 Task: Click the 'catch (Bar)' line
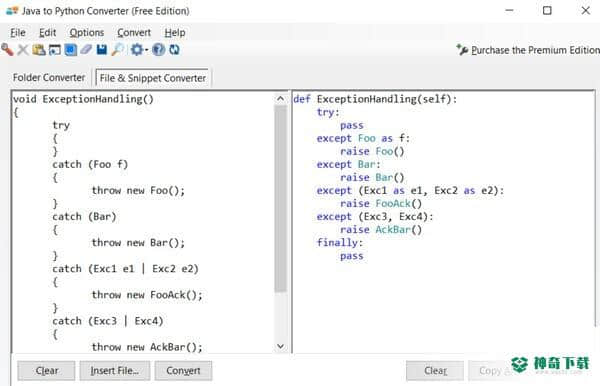click(x=84, y=217)
